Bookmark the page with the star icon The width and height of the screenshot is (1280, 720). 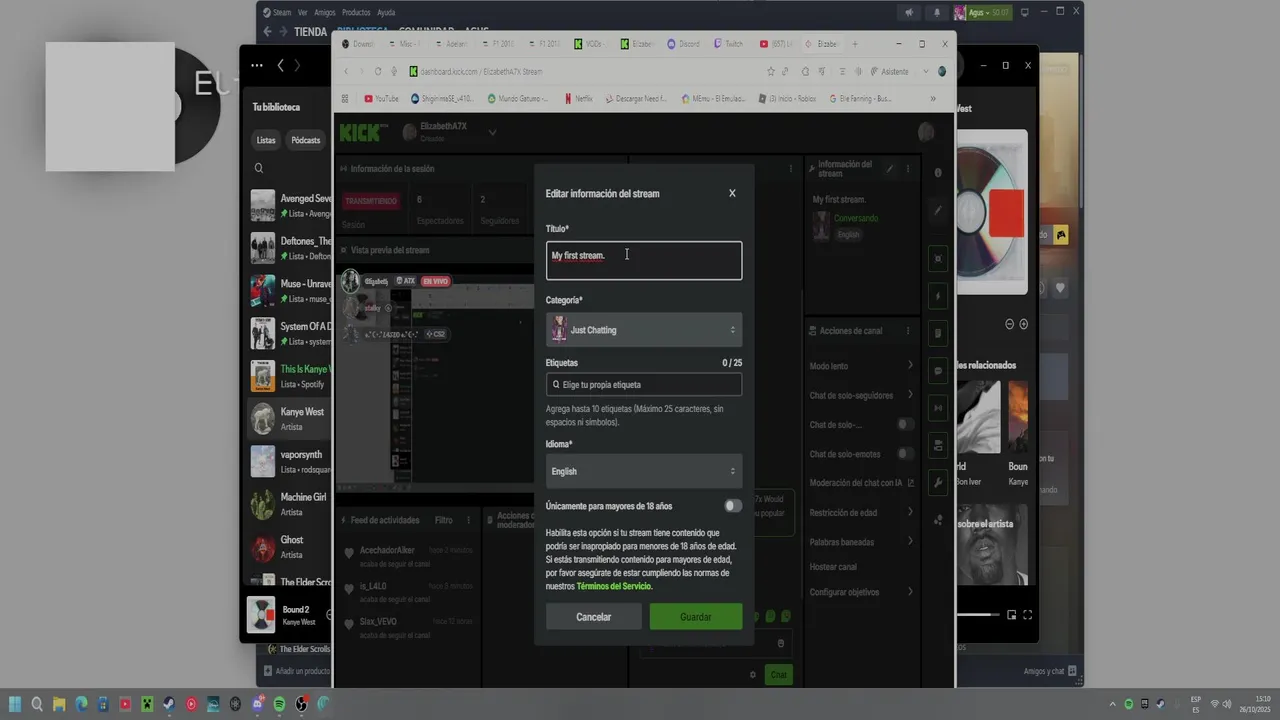(771, 72)
